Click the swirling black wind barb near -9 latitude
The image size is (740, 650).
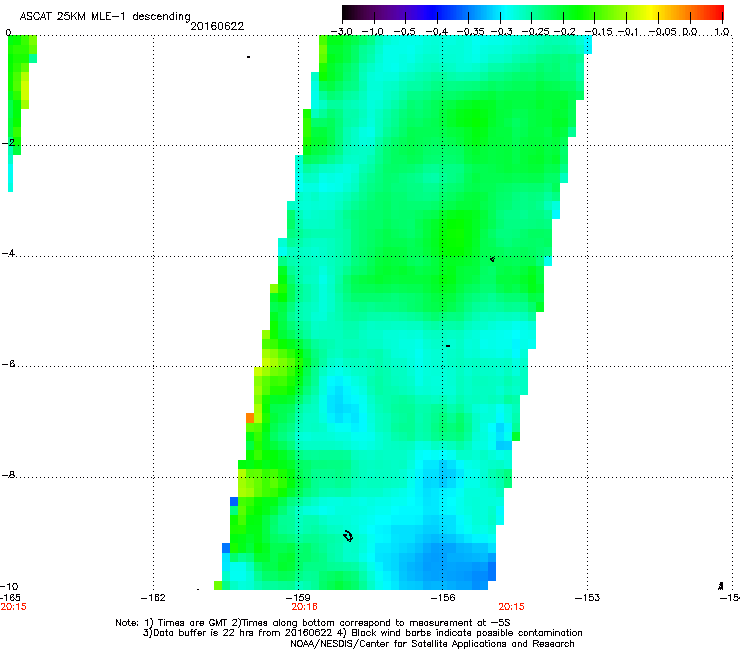click(348, 536)
